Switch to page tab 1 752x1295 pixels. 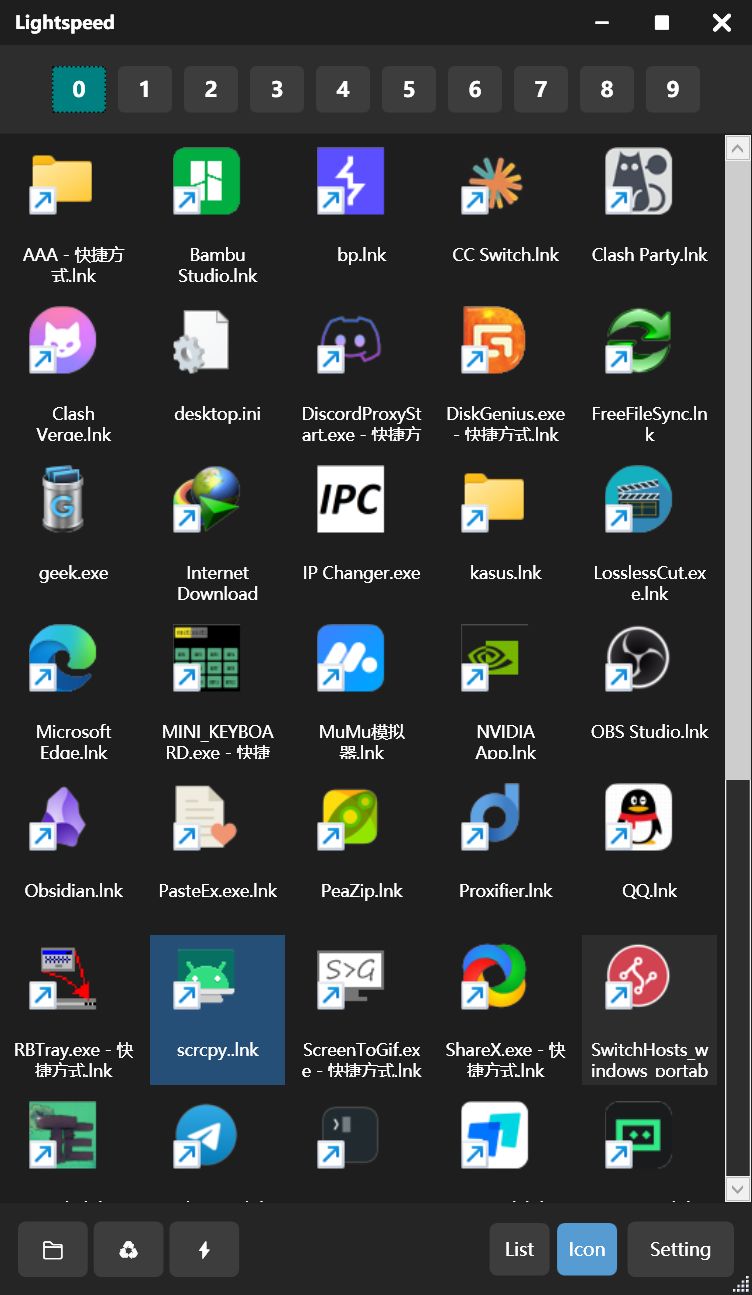pos(144,90)
